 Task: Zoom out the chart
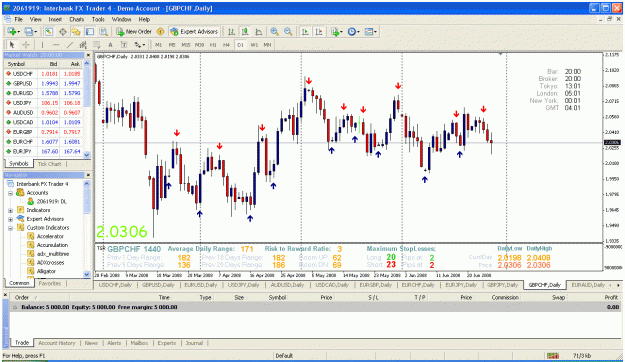point(288,31)
